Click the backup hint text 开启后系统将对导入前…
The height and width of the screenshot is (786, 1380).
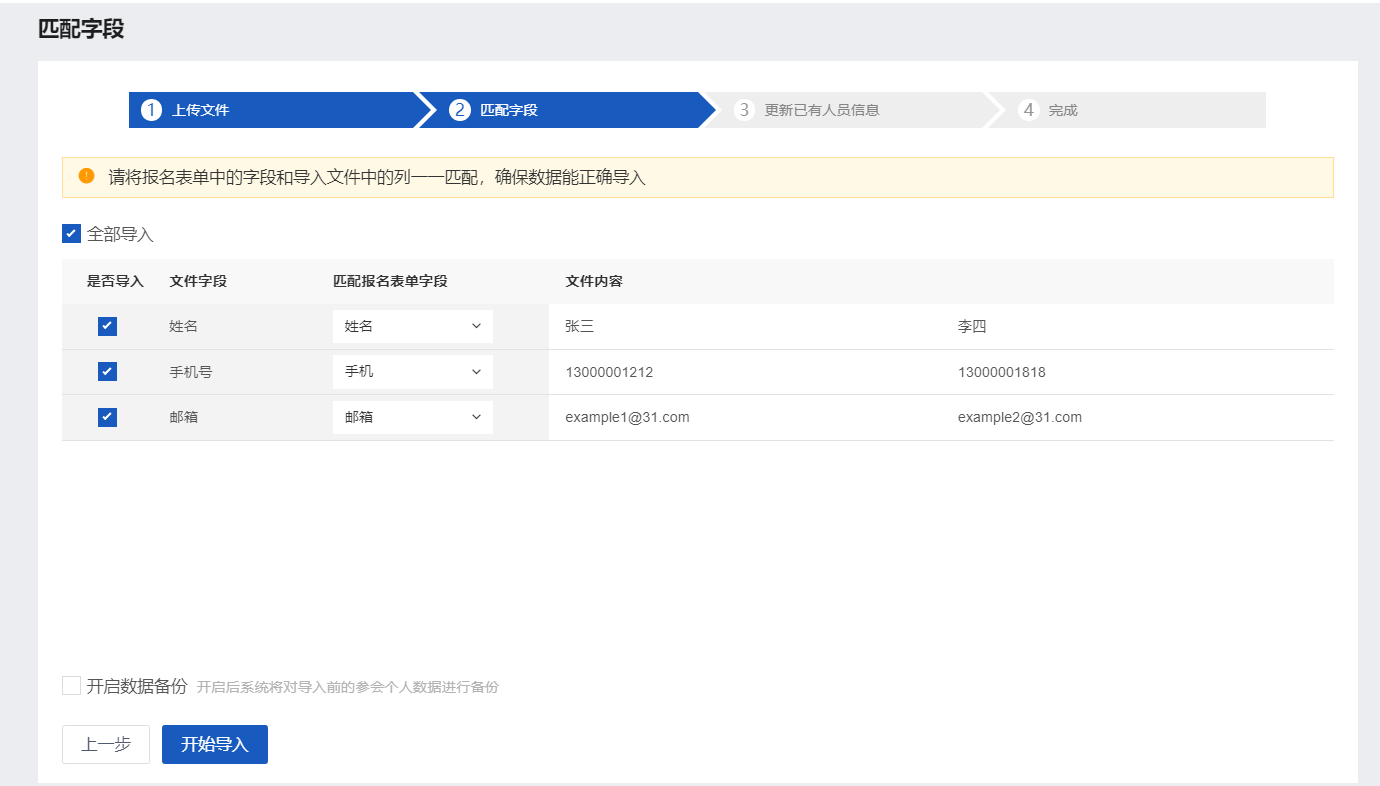[347, 687]
